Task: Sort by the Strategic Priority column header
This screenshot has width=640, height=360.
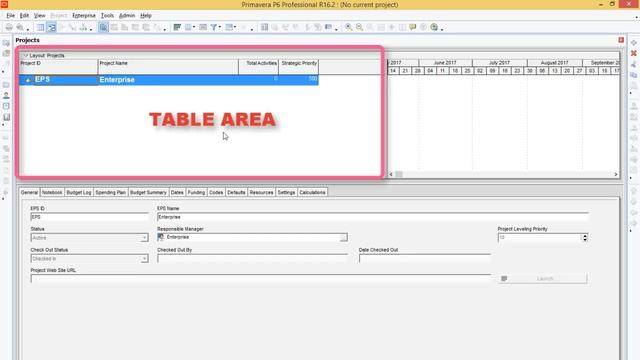Action: 299,67
